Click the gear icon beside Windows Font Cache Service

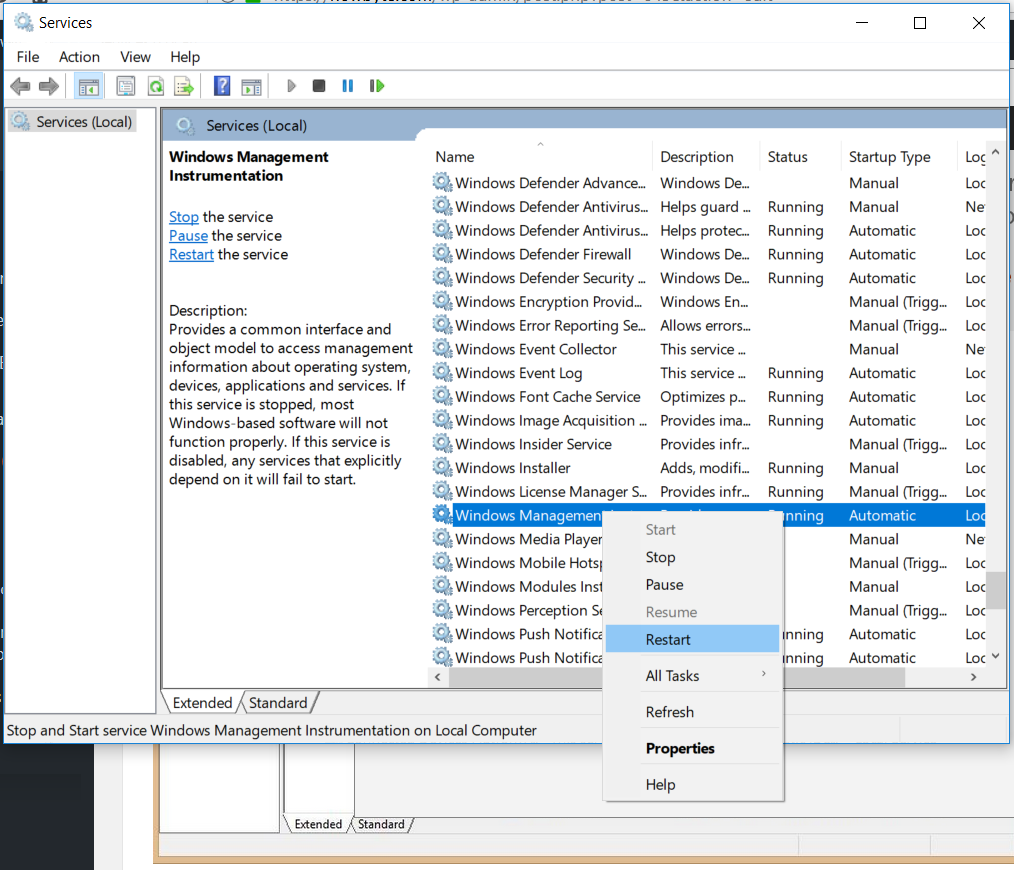coord(442,397)
